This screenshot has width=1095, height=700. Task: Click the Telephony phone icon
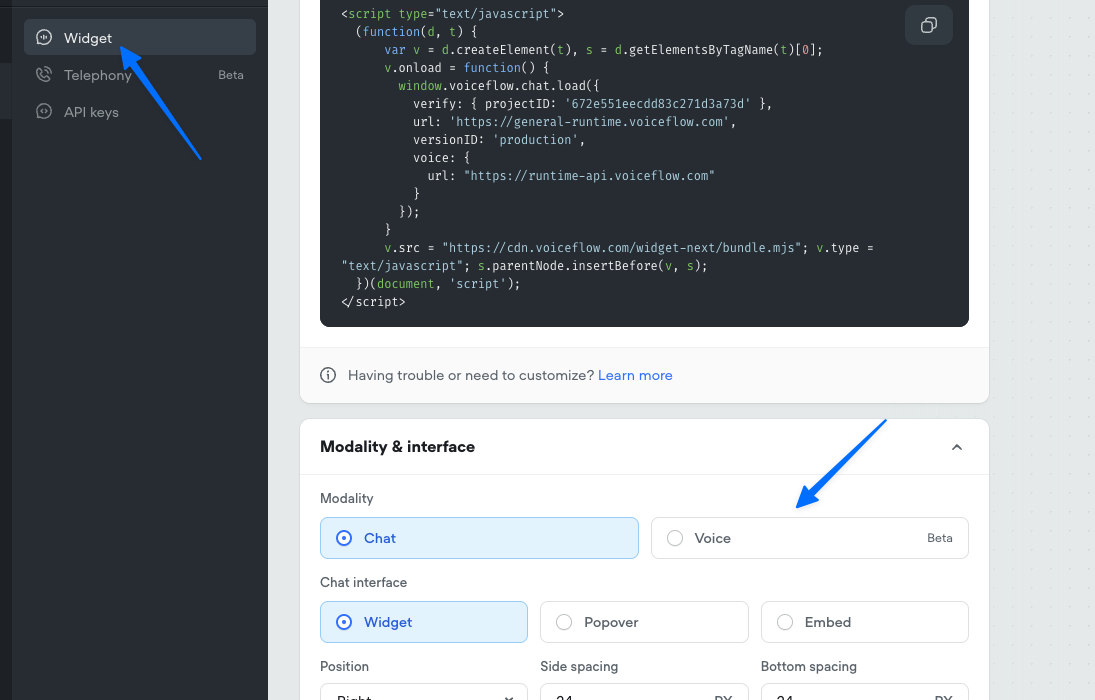click(44, 75)
